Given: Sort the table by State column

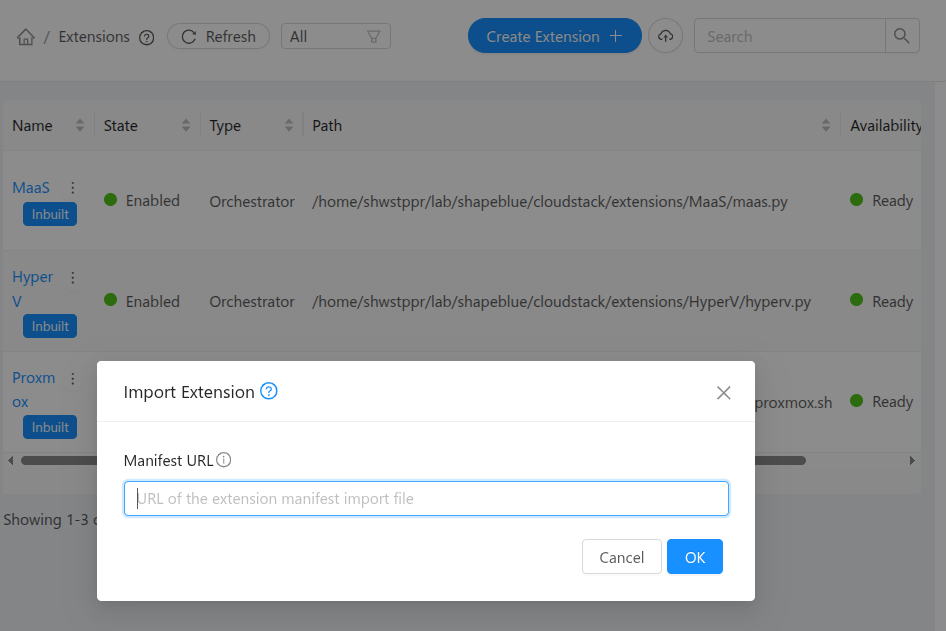Looking at the screenshot, I should 186,125.
